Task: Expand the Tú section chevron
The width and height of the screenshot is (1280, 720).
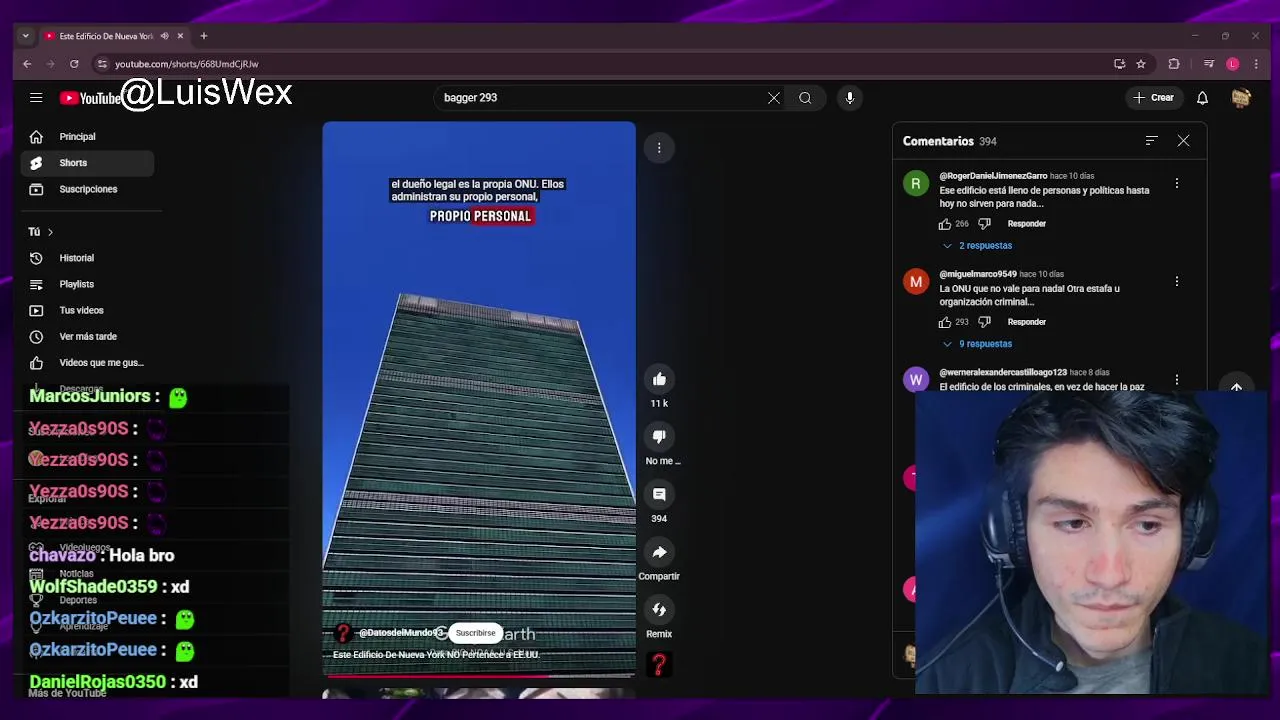Action: click(50, 232)
